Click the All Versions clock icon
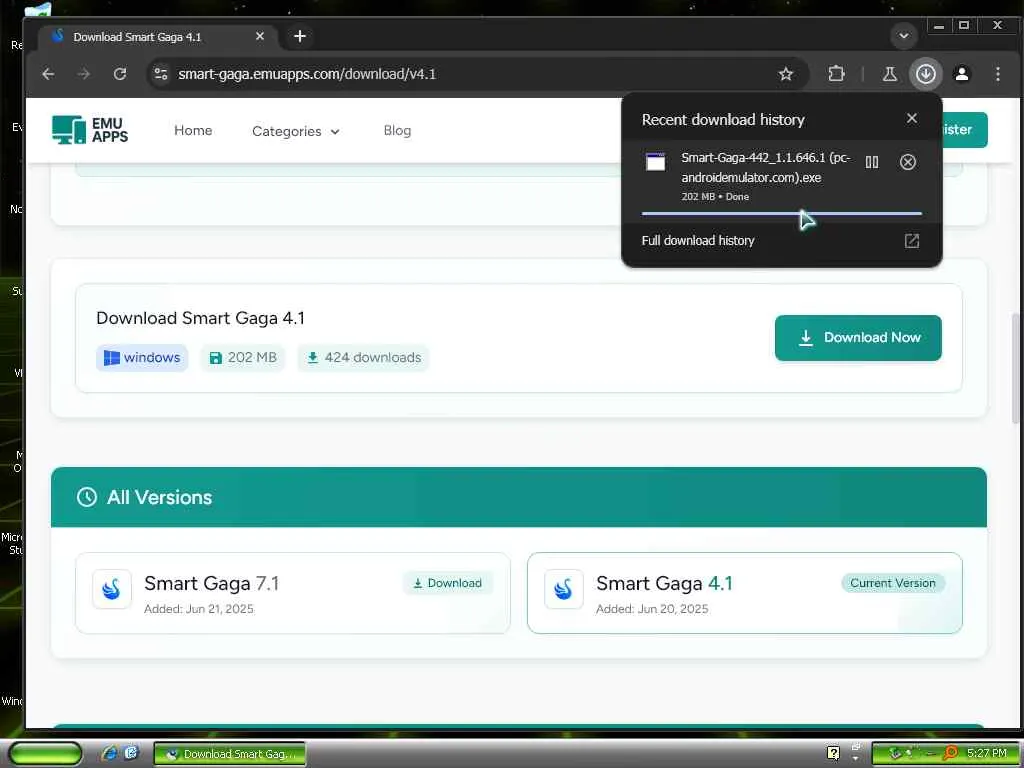The height and width of the screenshot is (768, 1024). (x=87, y=497)
